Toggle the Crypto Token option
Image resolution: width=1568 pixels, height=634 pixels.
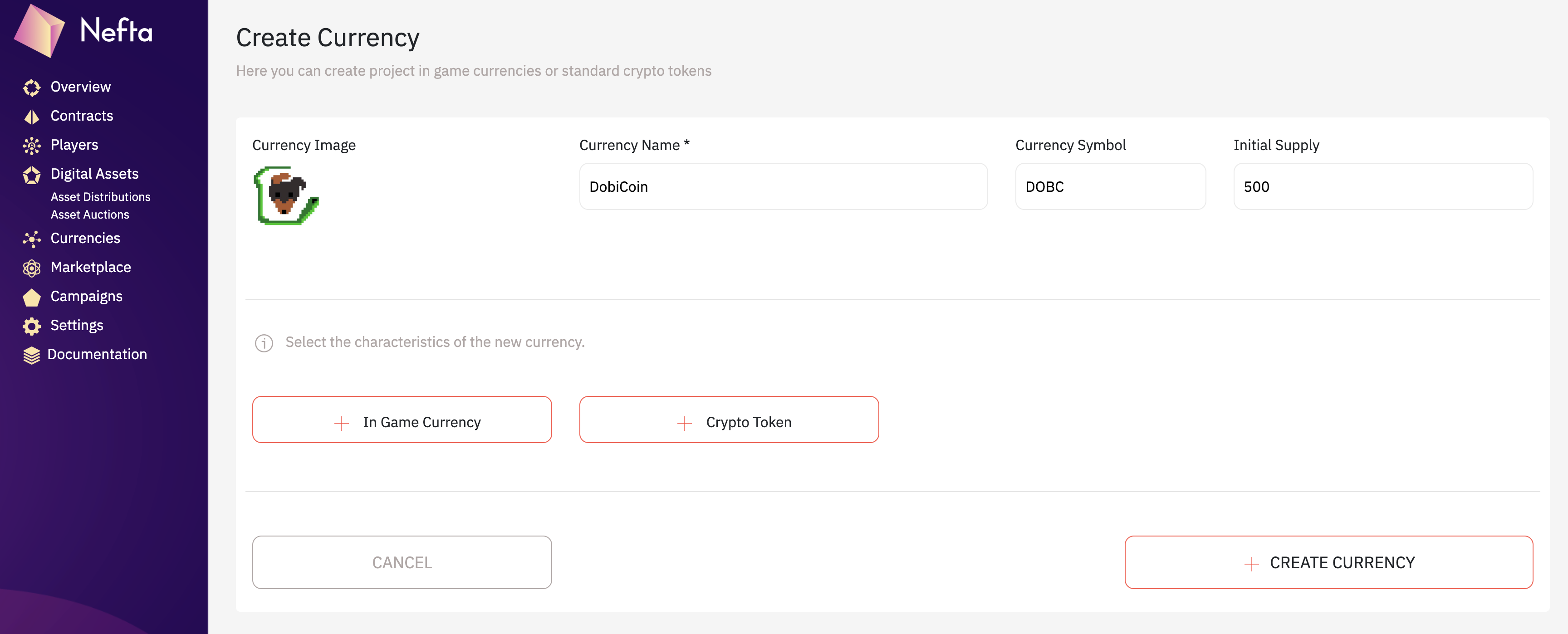(729, 420)
